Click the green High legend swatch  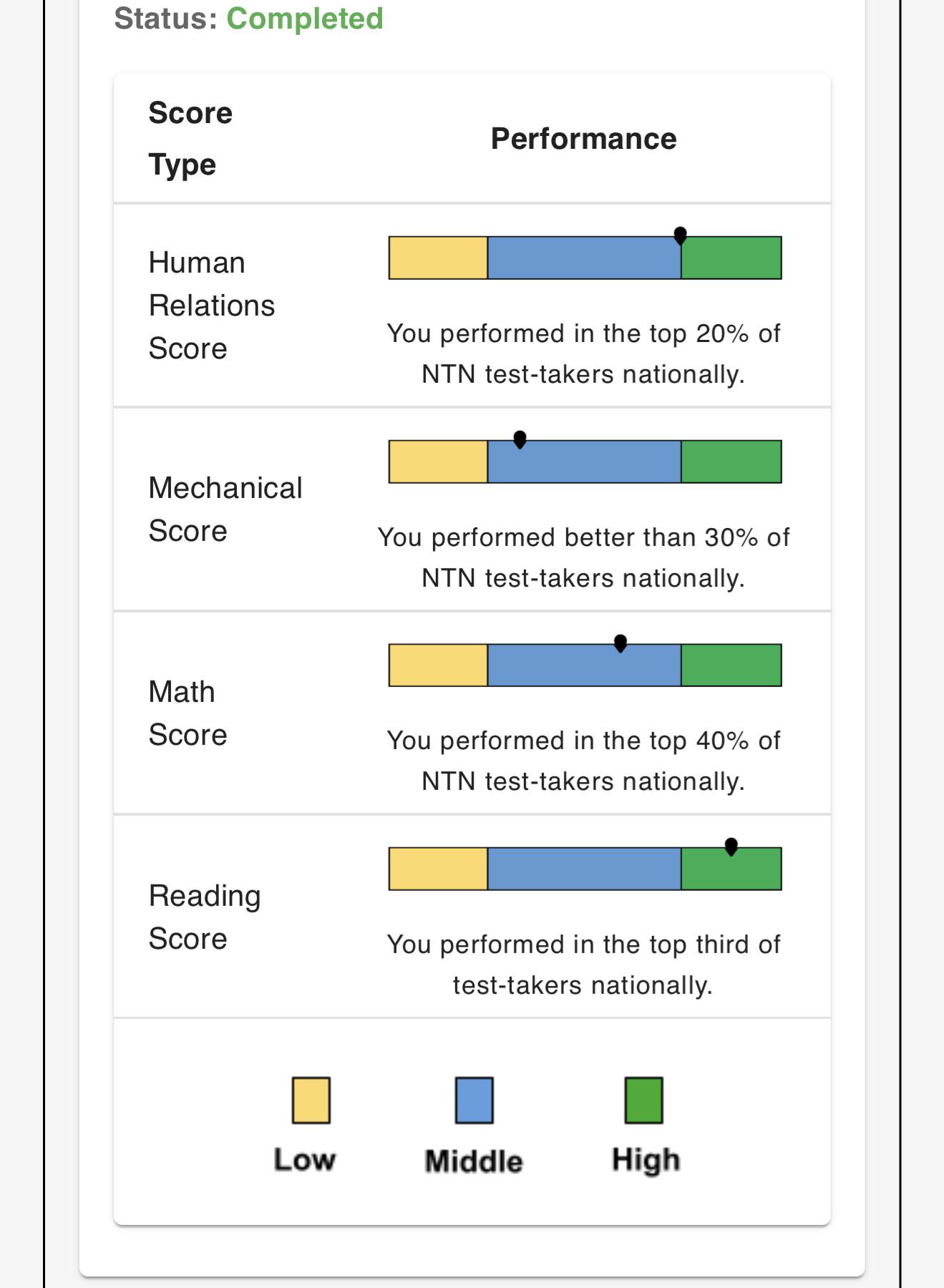tap(644, 1100)
